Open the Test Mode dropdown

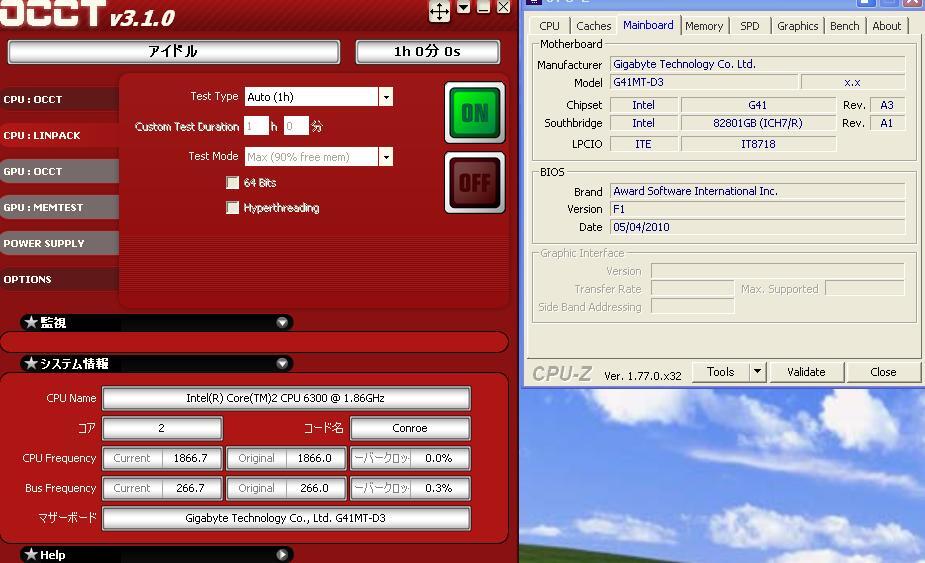(385, 157)
